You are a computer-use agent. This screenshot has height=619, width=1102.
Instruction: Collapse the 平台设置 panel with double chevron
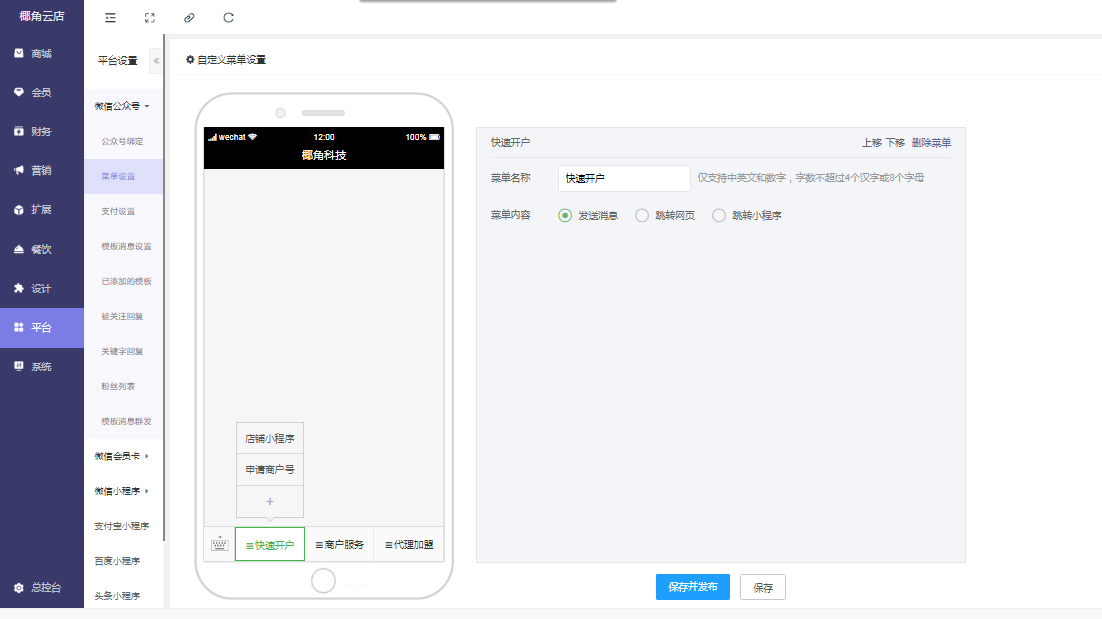(x=156, y=60)
